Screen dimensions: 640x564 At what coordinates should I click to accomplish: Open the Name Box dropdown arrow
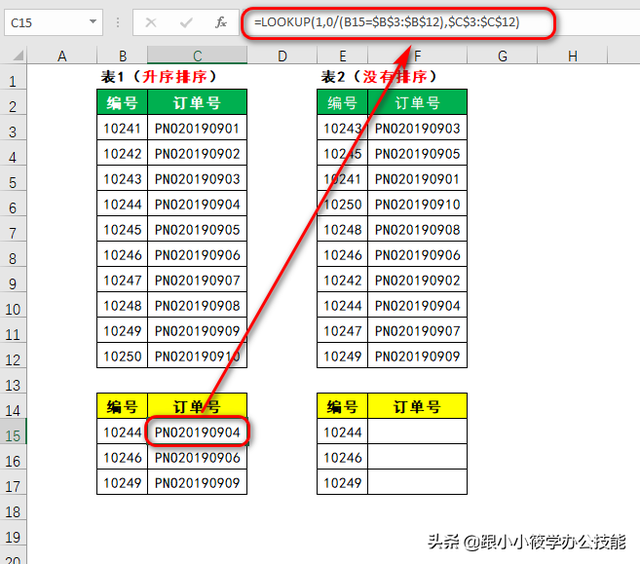click(x=93, y=22)
